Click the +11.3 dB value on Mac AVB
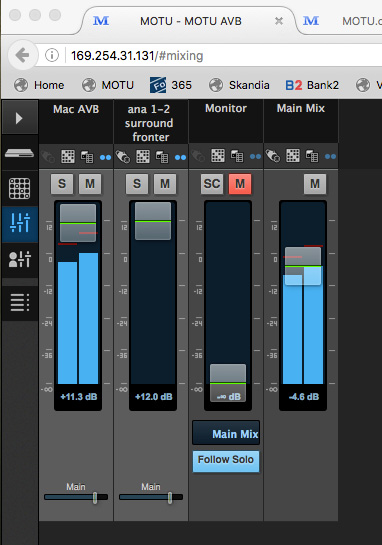This screenshot has width=382, height=545. (x=79, y=397)
